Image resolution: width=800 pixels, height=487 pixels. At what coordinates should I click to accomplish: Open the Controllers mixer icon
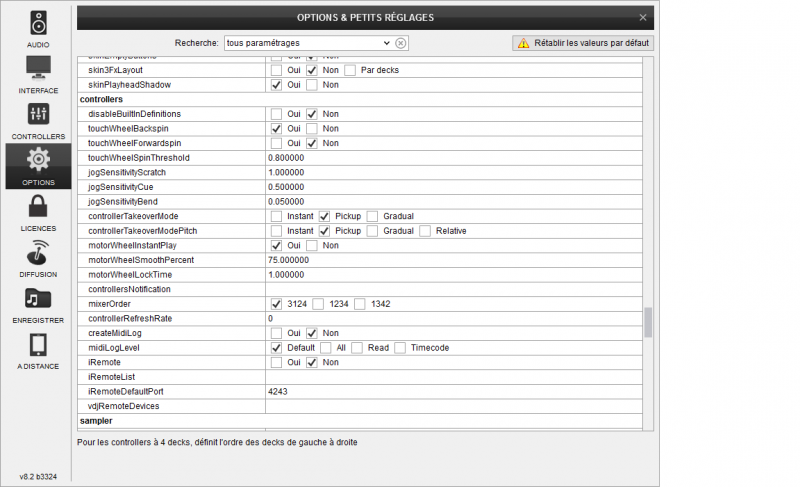(x=38, y=114)
